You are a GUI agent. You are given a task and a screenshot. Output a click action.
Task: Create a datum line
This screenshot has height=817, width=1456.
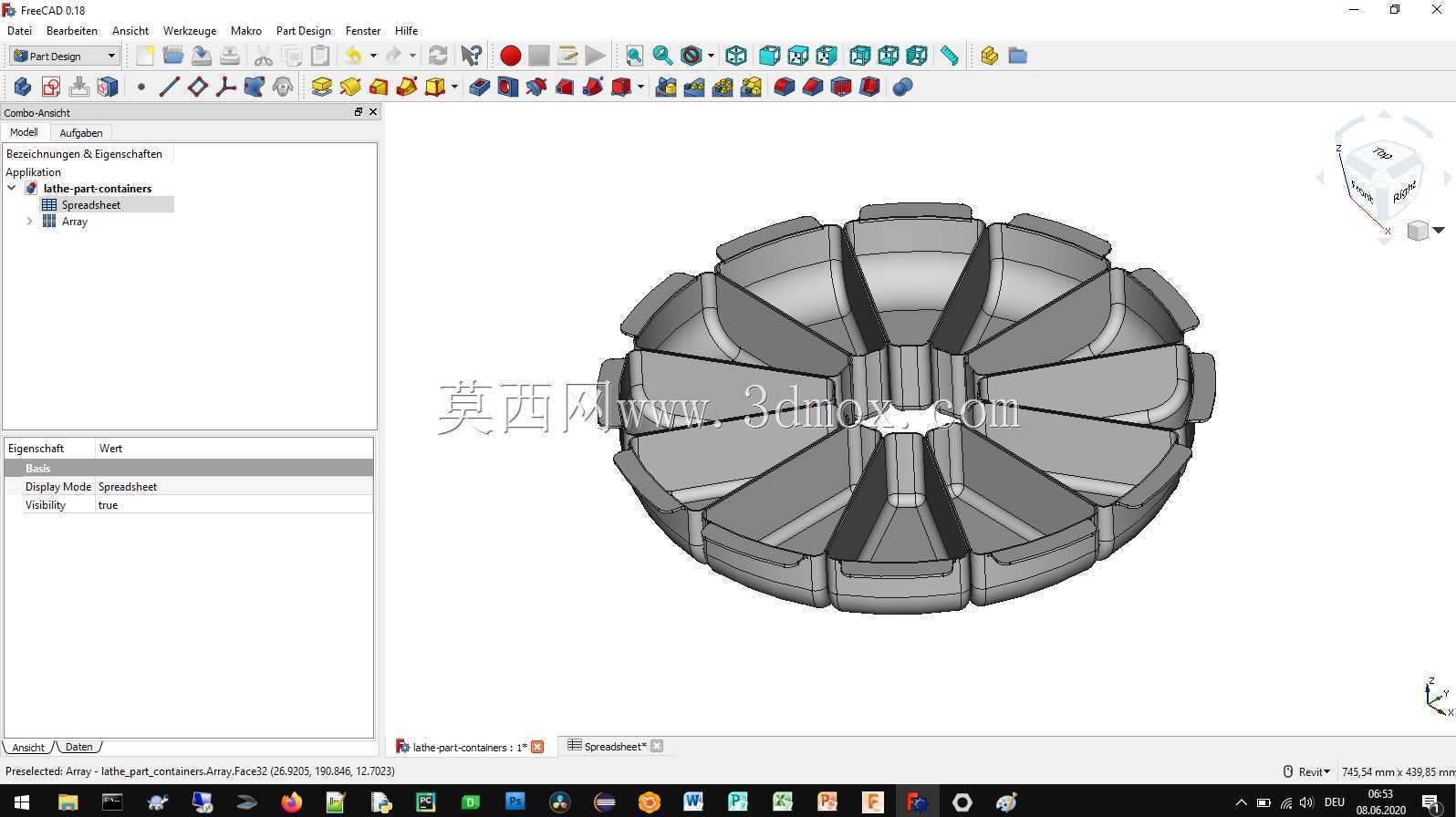tap(170, 87)
